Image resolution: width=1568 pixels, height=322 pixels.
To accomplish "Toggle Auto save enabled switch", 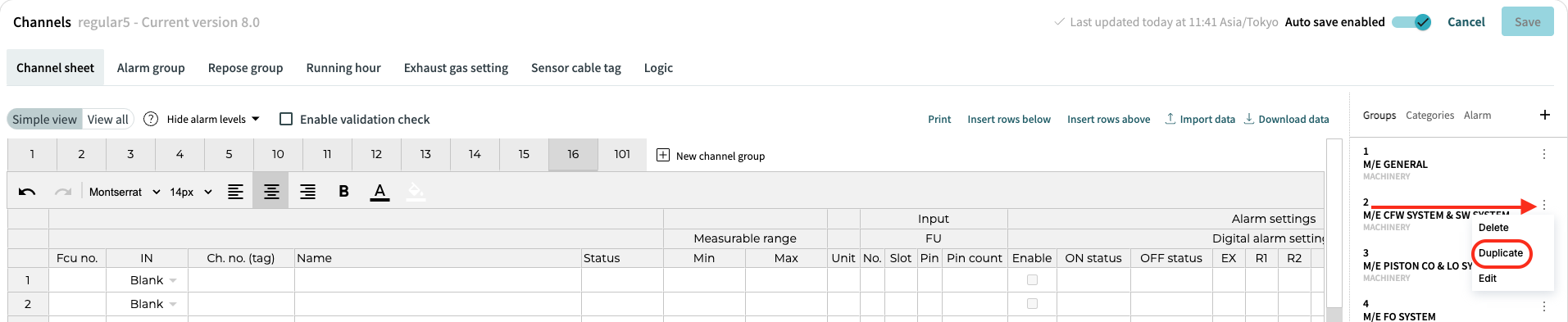I will point(1411,22).
